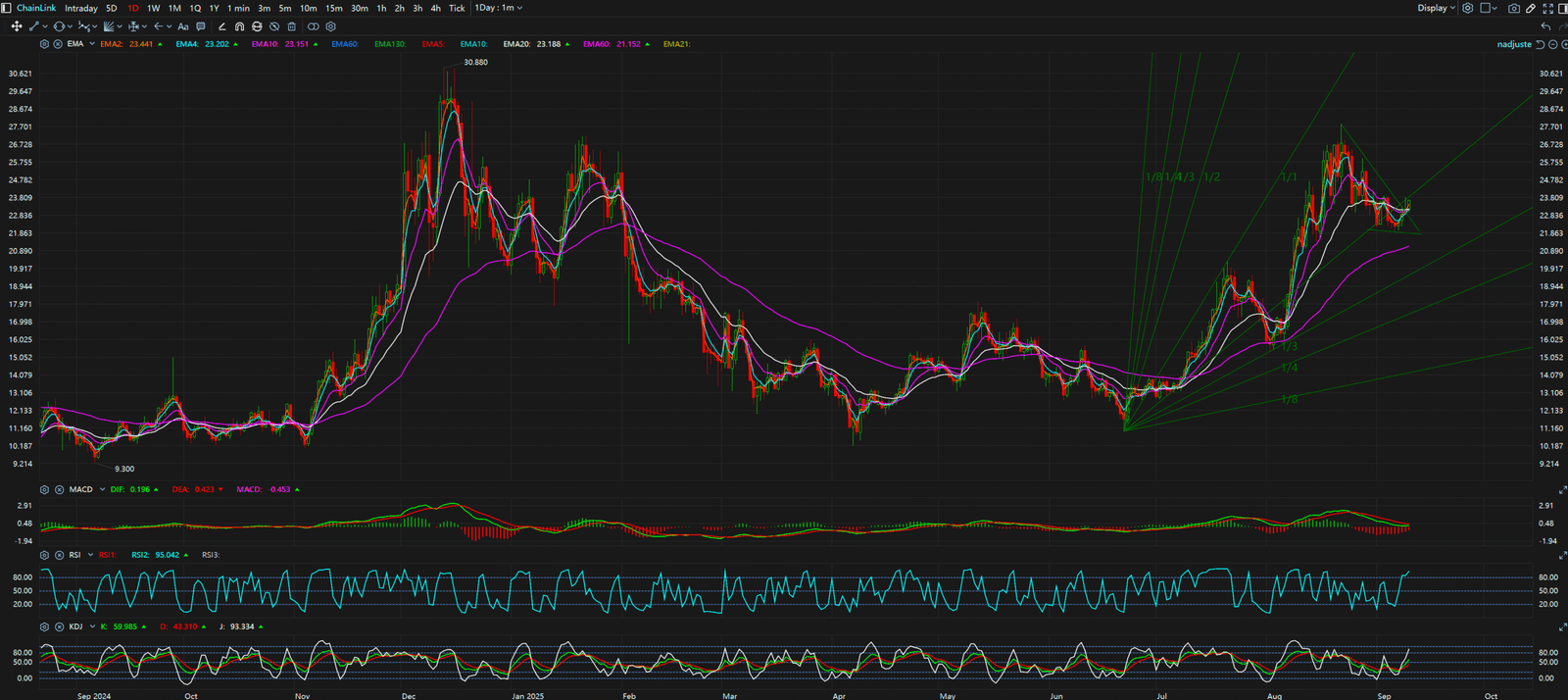The width and height of the screenshot is (1568, 700).
Task: Select the cross-move cursor tool
Action: [17, 26]
